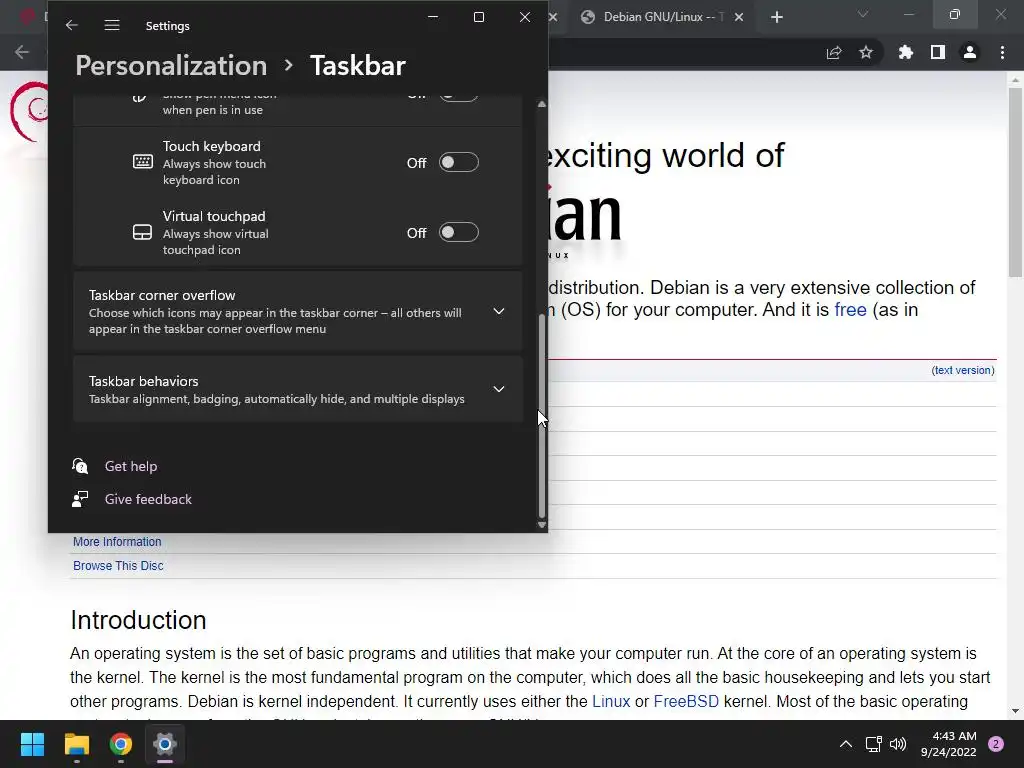Click the Settings title in the title bar

coord(167,25)
